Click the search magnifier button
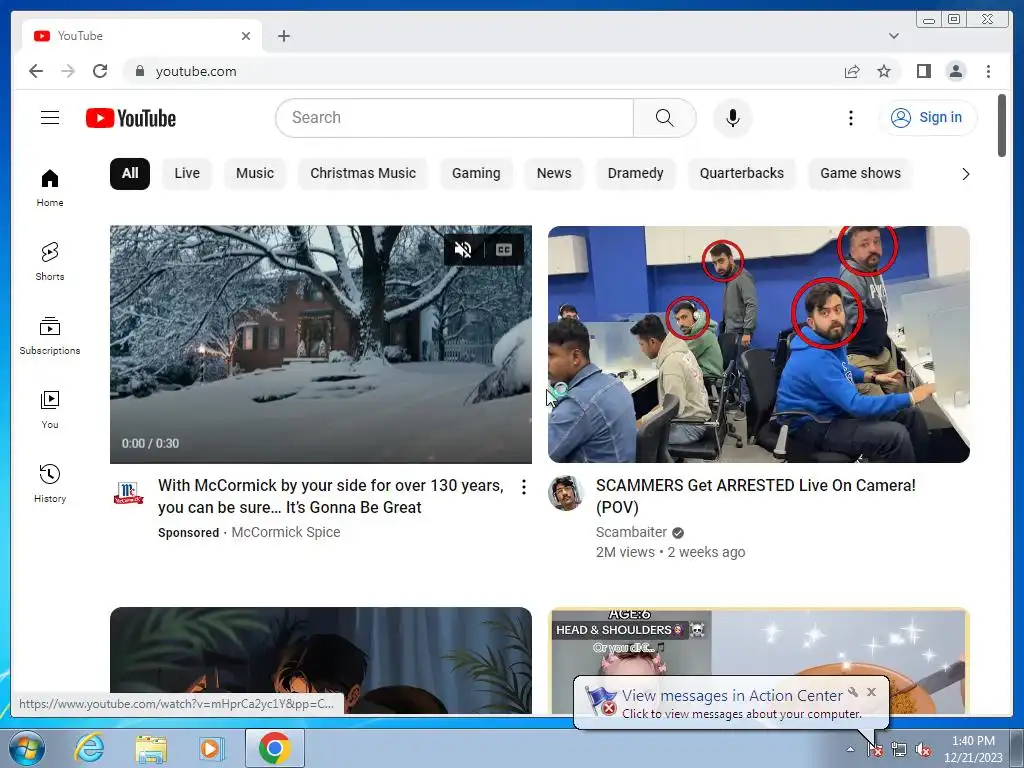 pyautogui.click(x=664, y=118)
